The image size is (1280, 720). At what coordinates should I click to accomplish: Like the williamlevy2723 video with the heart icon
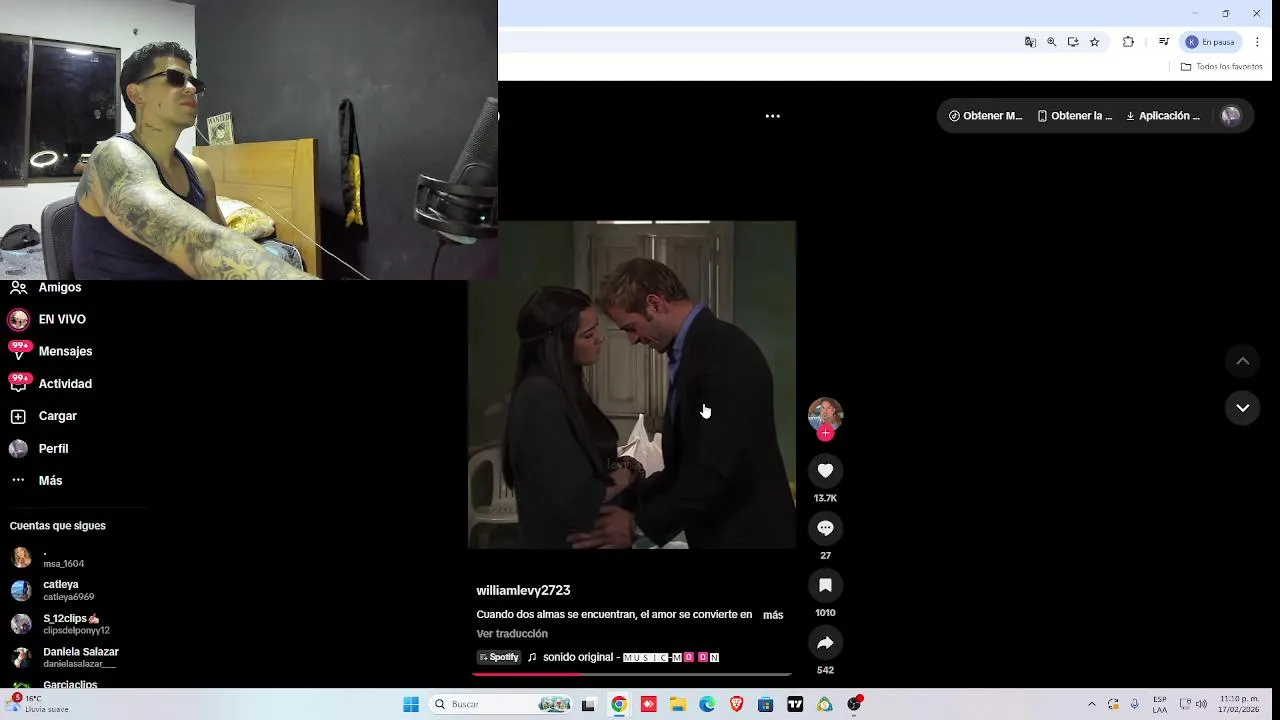(x=825, y=470)
